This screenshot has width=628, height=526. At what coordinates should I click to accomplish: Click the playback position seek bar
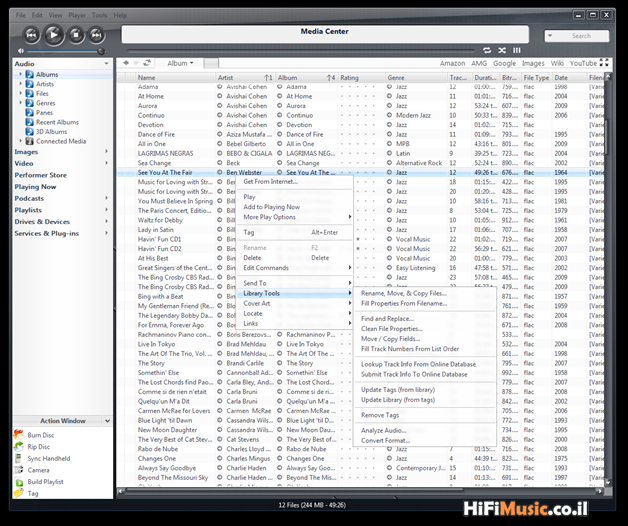(x=301, y=51)
